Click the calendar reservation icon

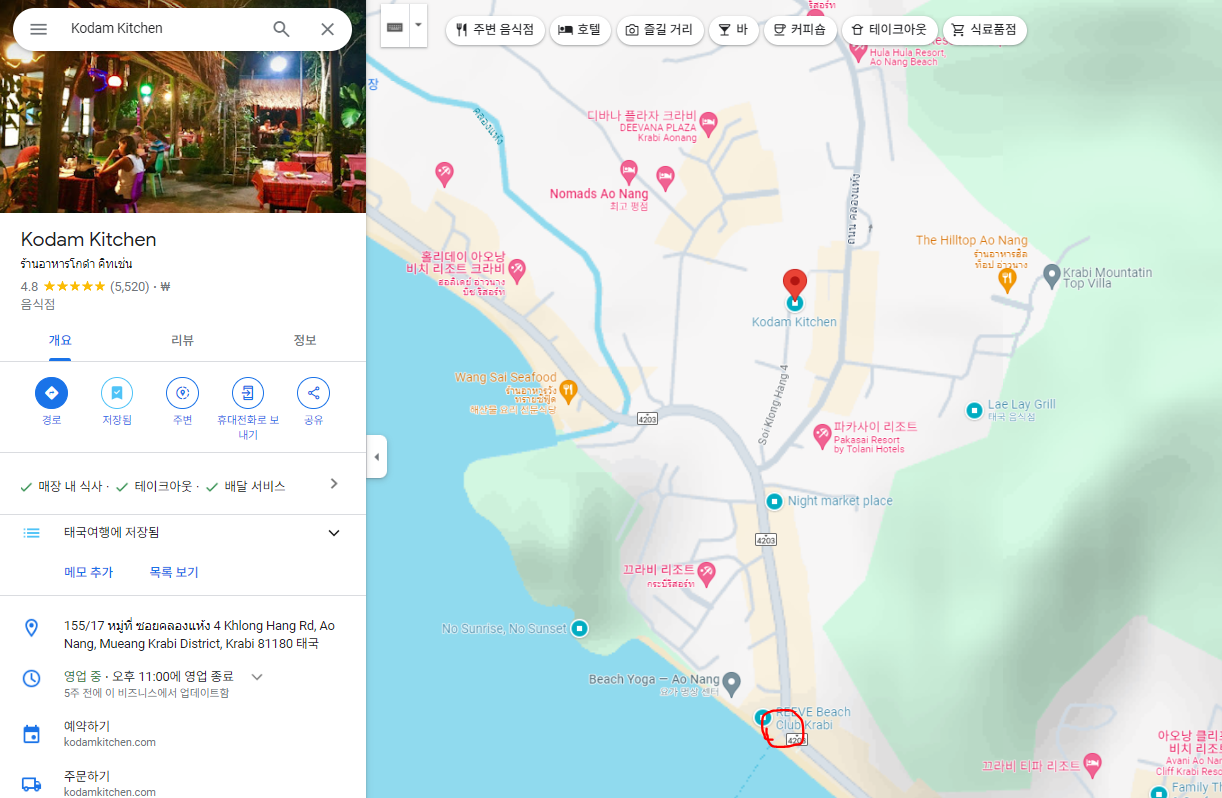coord(31,735)
